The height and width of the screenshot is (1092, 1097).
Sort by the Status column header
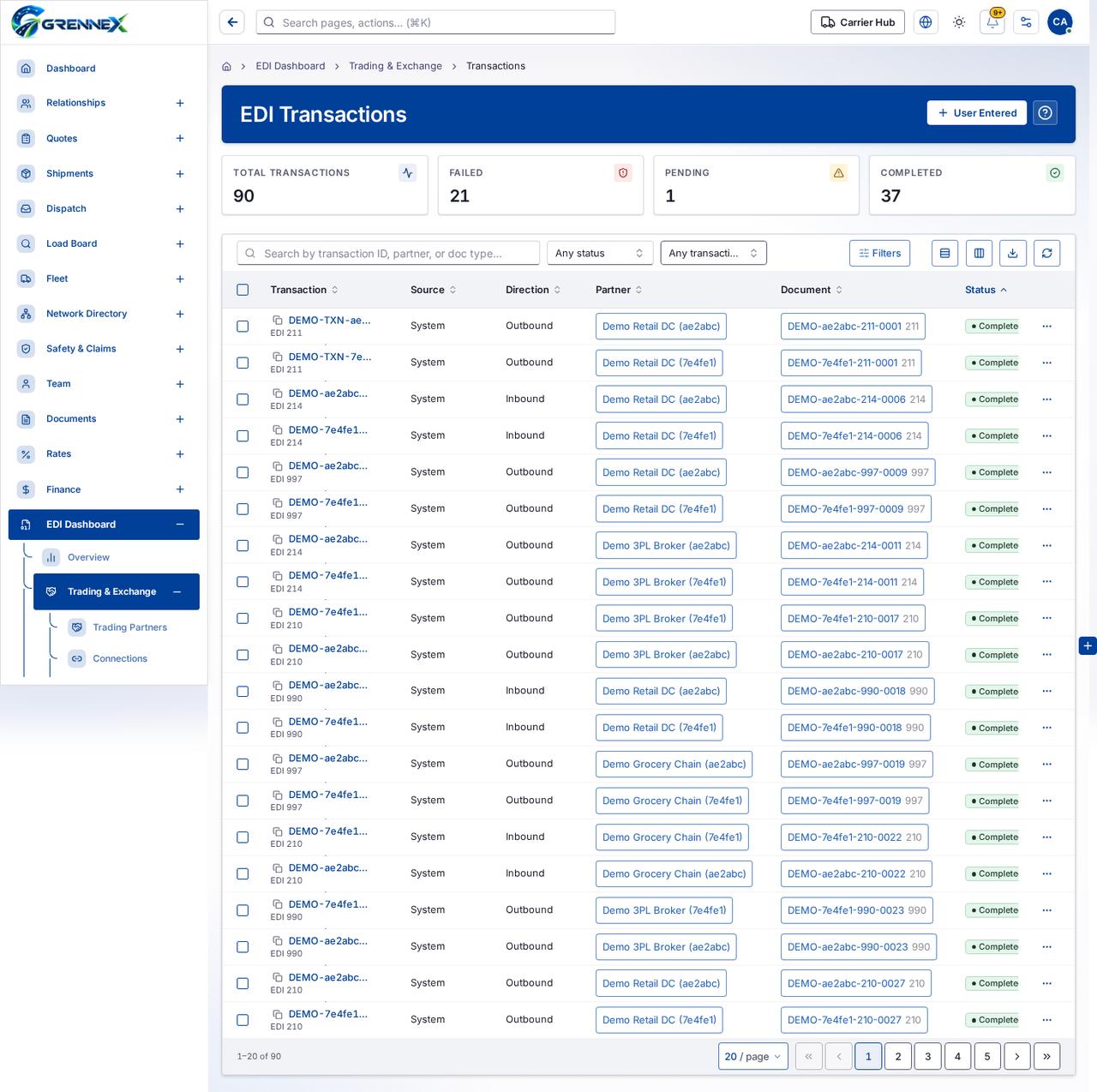[986, 290]
